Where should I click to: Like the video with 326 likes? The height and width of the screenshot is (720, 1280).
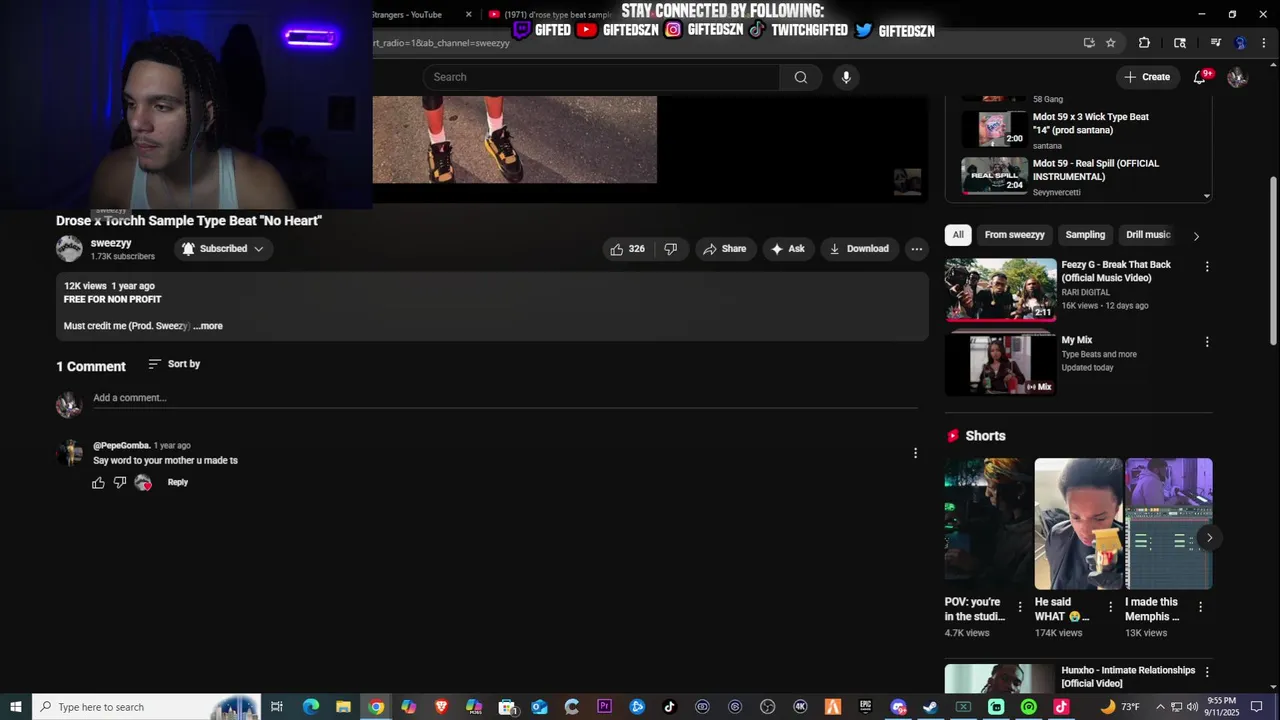tap(628, 249)
